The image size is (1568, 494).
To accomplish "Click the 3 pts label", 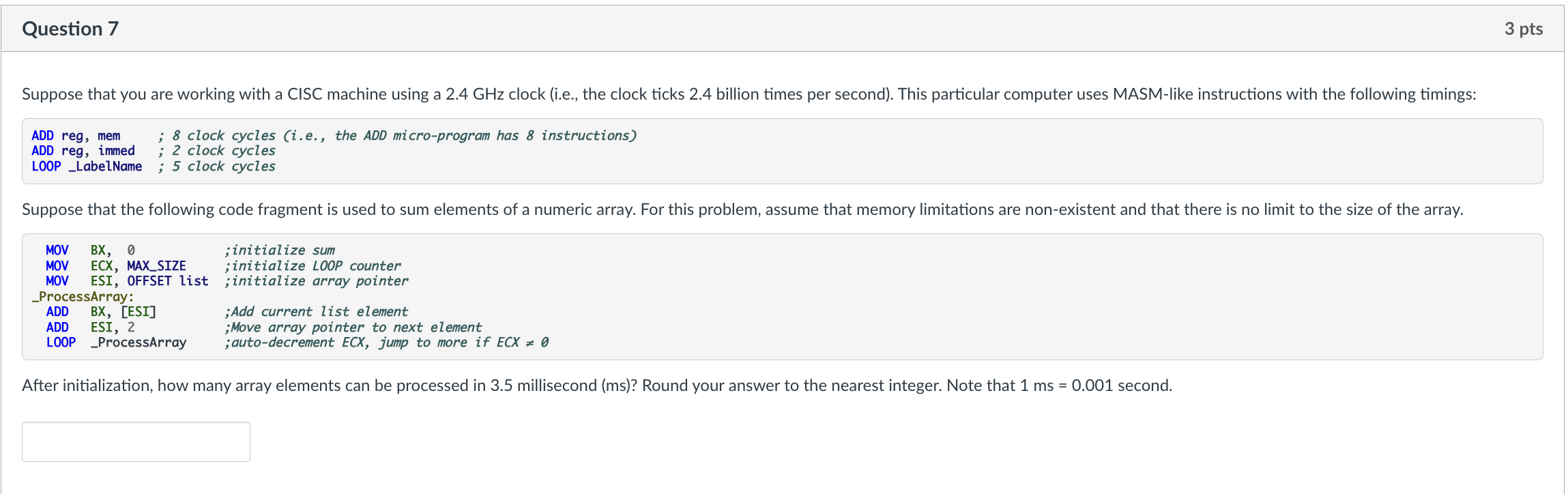I will (1525, 28).
